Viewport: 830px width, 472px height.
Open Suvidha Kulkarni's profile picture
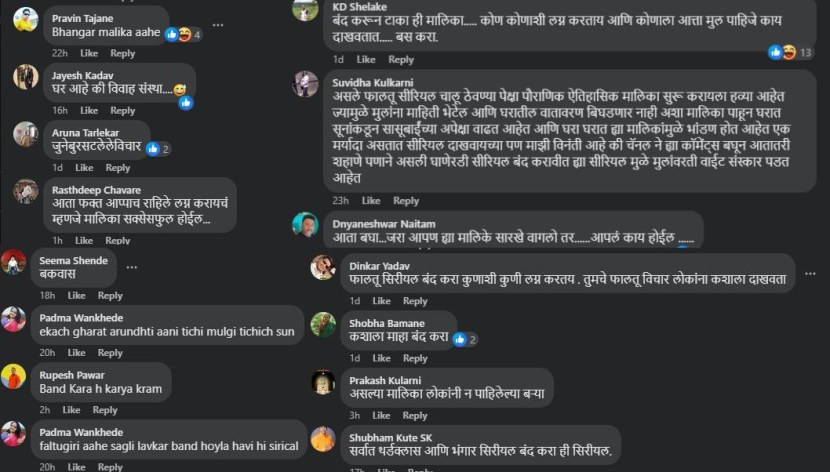[x=305, y=84]
